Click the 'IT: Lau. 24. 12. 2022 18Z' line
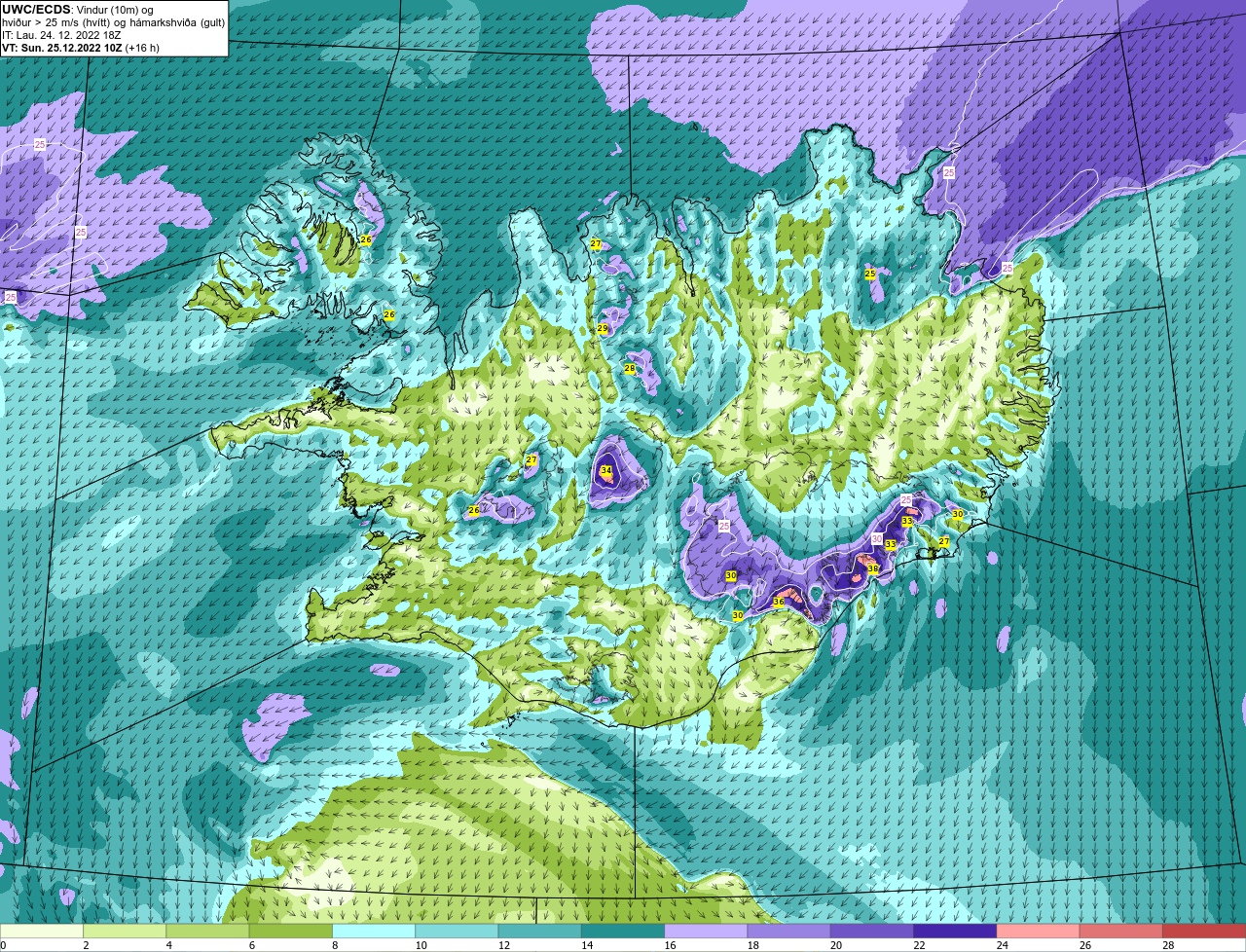The width and height of the screenshot is (1246, 952). click(61, 35)
